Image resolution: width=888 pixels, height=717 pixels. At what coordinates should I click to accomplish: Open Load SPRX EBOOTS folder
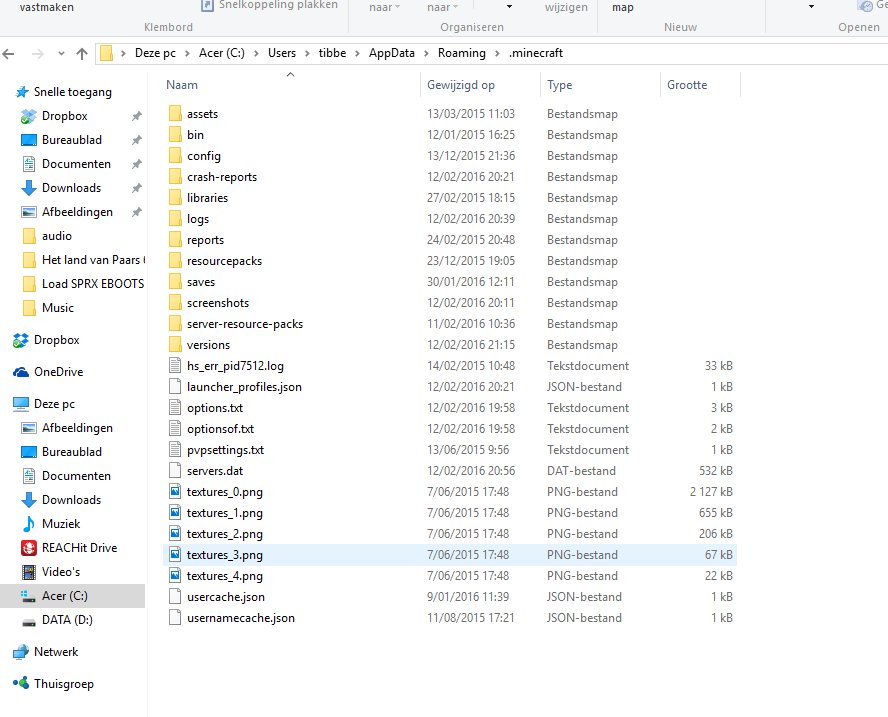tap(83, 284)
